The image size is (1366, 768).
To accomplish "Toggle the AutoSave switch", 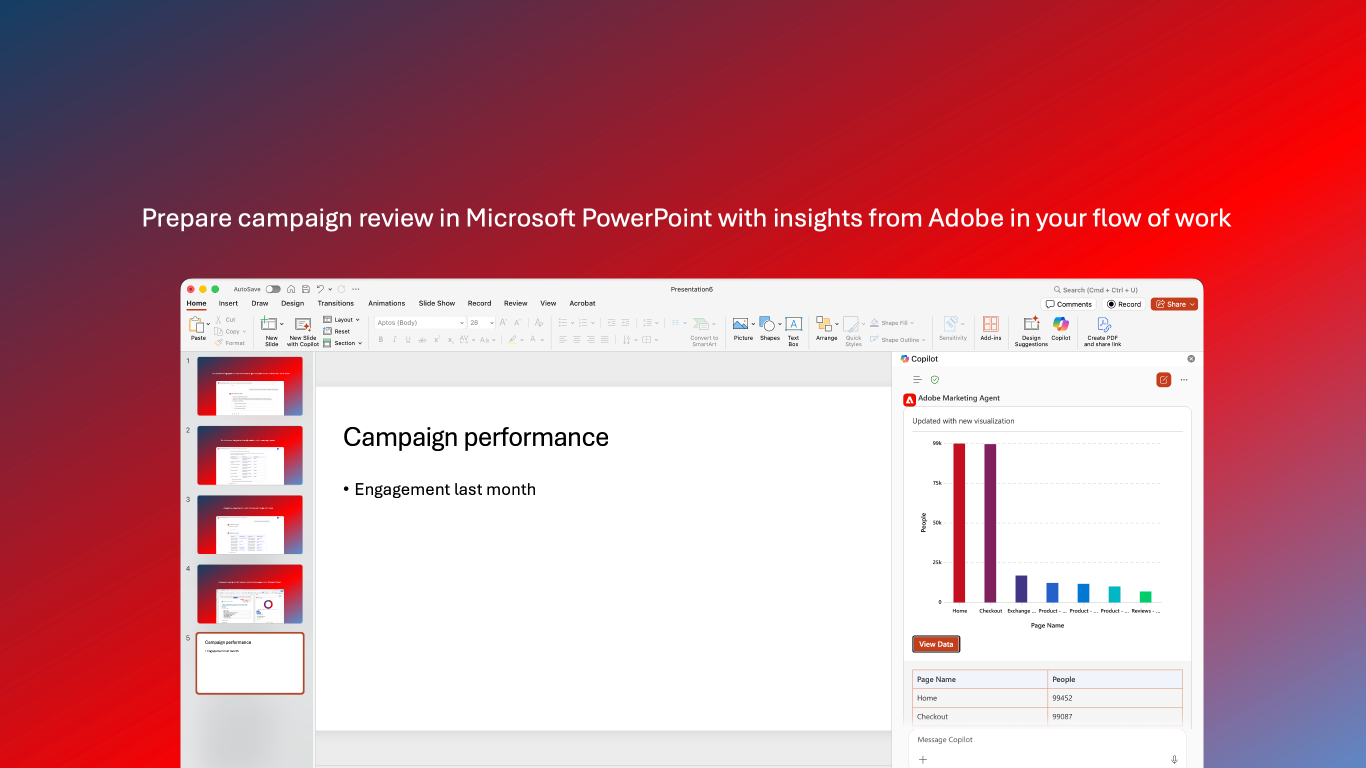I will pos(273,289).
